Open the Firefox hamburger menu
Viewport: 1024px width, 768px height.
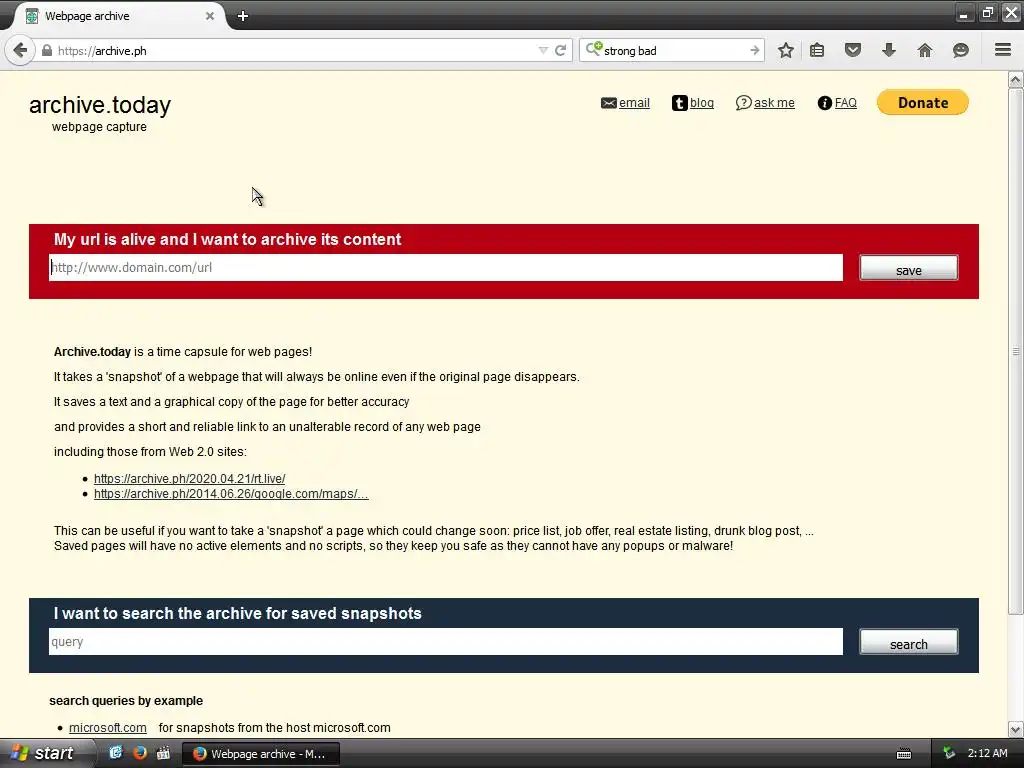point(1003,50)
